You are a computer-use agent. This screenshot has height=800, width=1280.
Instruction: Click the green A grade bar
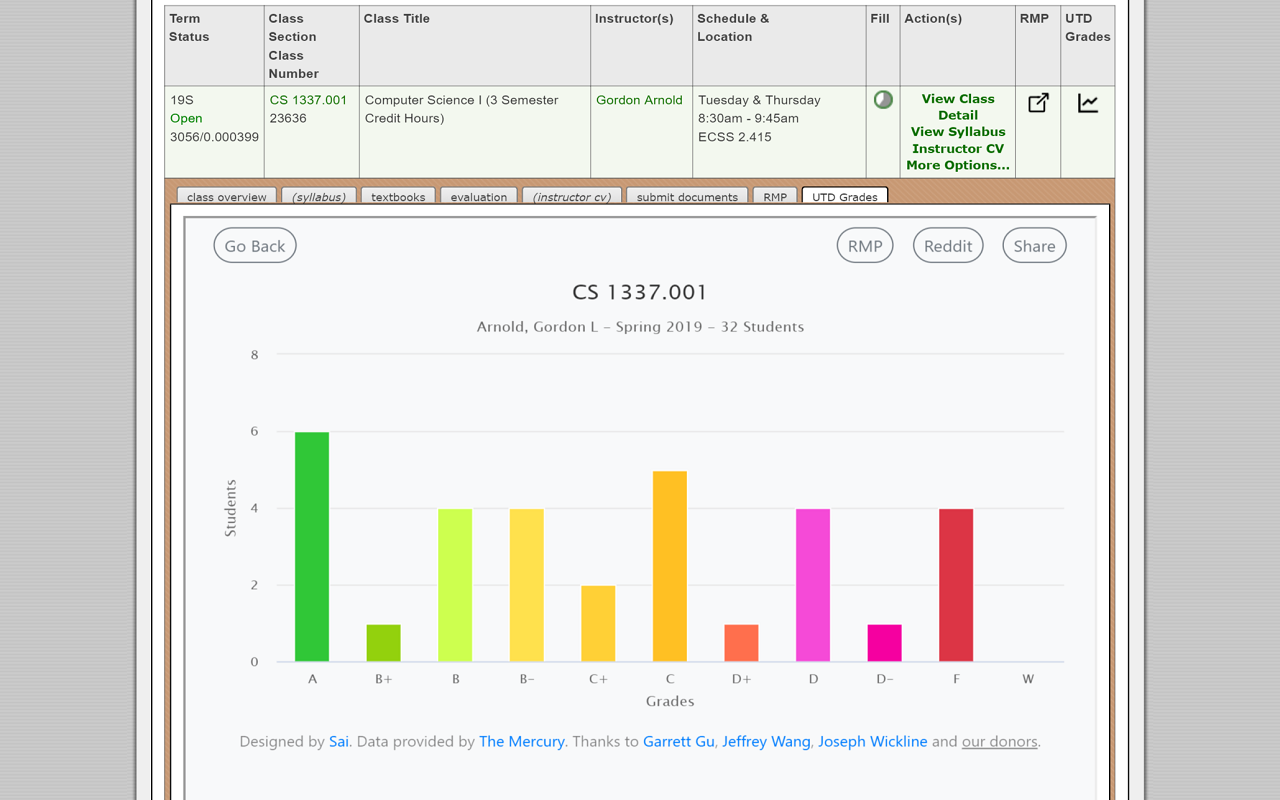pos(312,547)
